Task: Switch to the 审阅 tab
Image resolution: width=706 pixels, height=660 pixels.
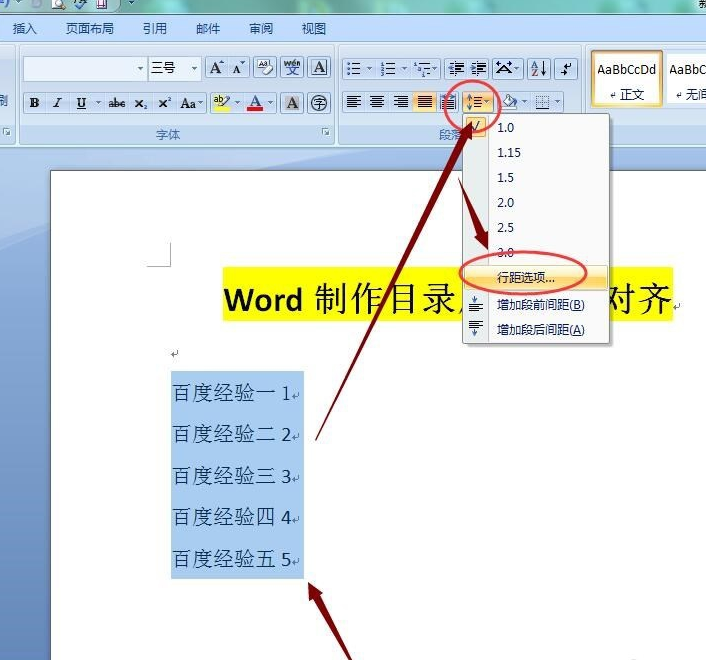Action: tap(261, 29)
